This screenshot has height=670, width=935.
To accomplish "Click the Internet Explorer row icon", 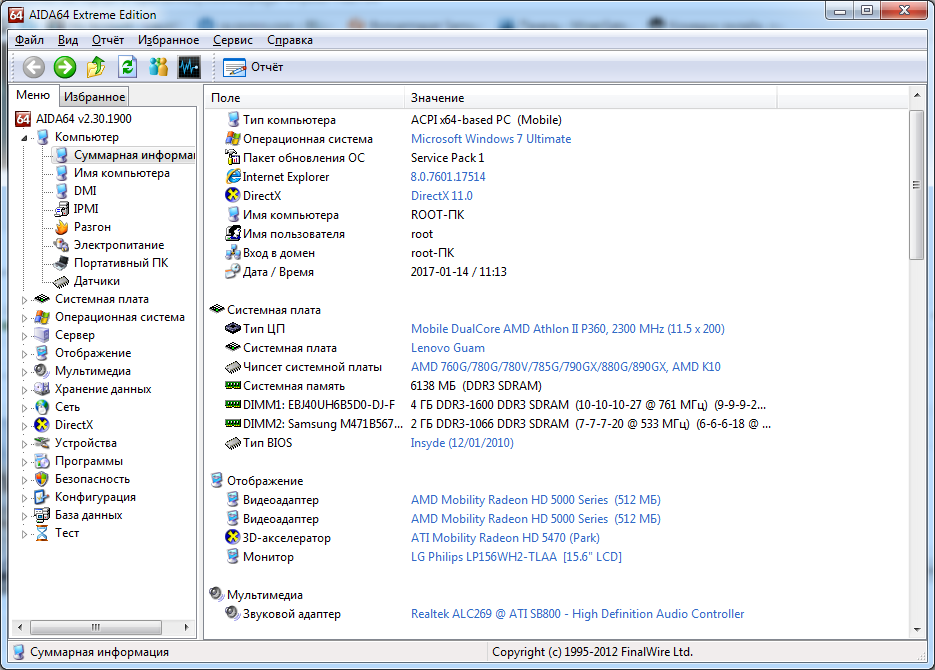I will 233,176.
